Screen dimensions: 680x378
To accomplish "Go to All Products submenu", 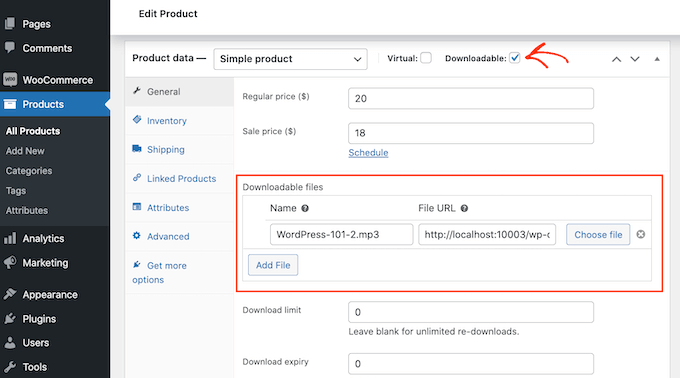I will point(33,131).
